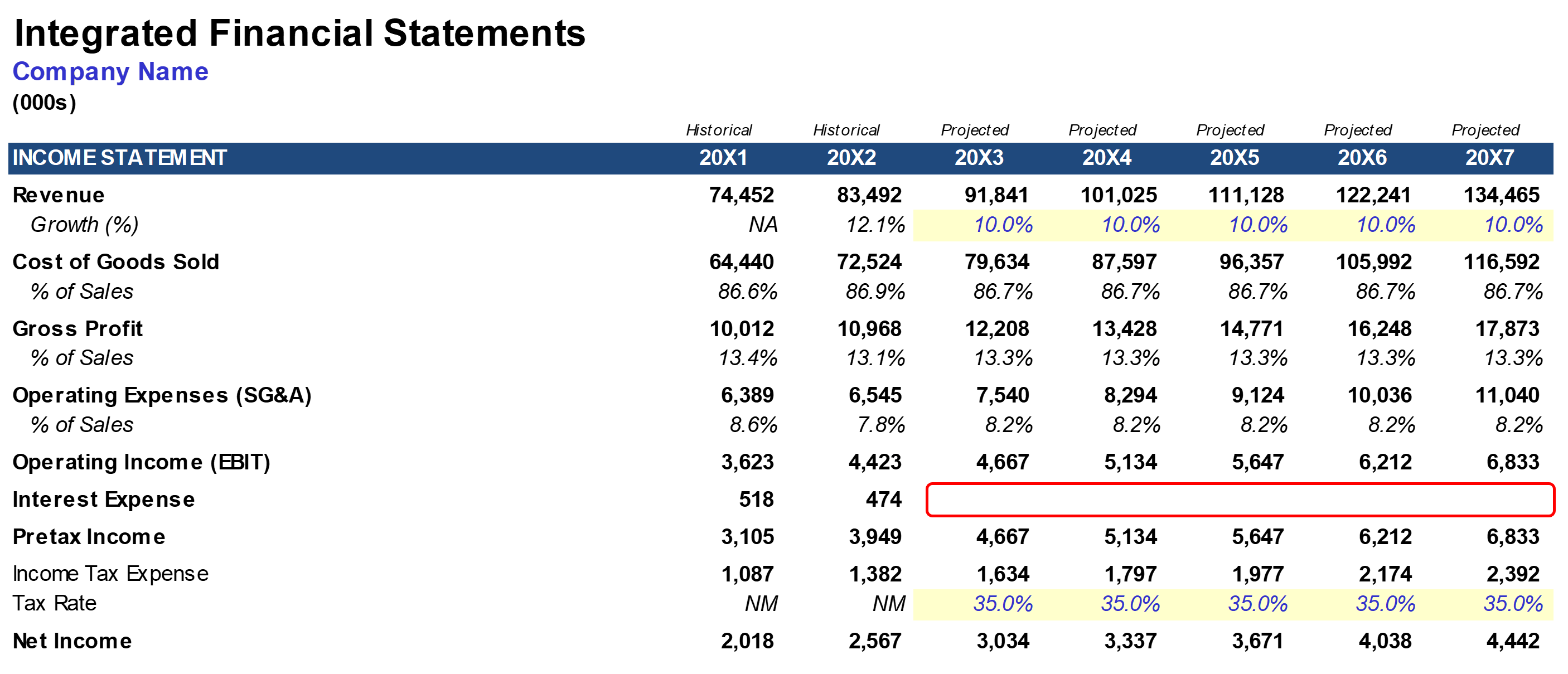Click the 'Growth (%)' row label
Image resolution: width=1568 pixels, height=674 pixels.
[x=85, y=225]
